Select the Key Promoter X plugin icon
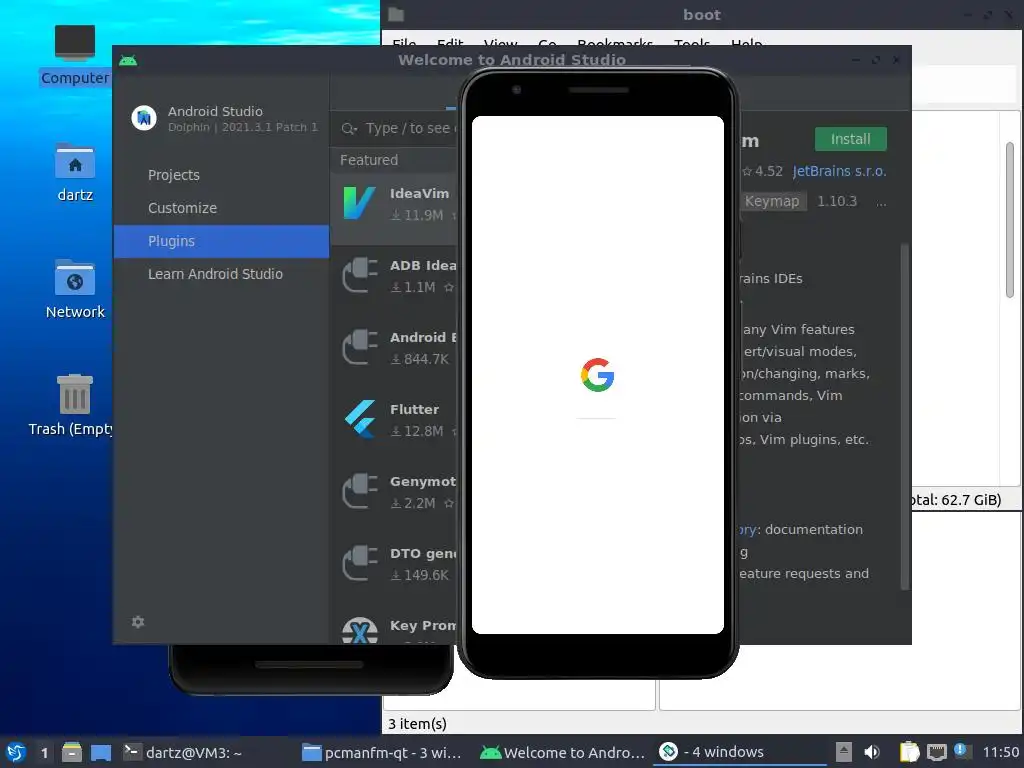This screenshot has height=768, width=1024. 360,630
